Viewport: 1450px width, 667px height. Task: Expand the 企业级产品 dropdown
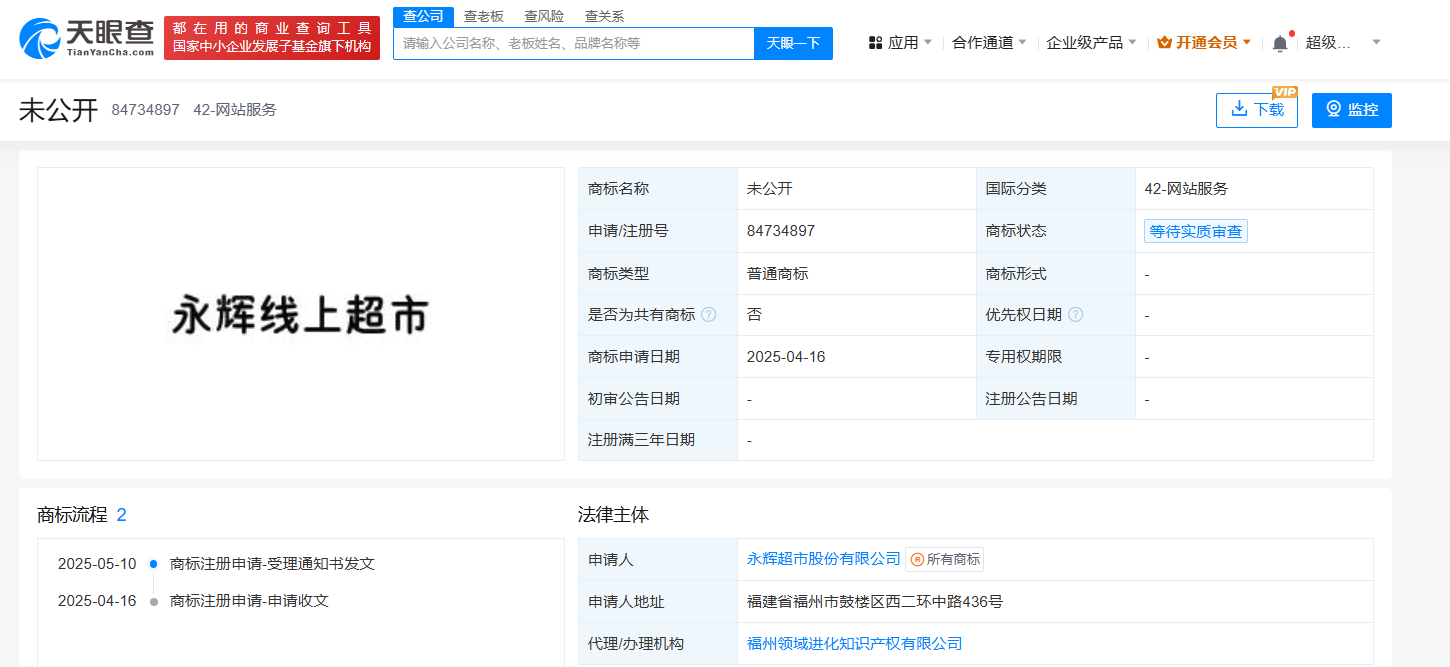(1091, 43)
